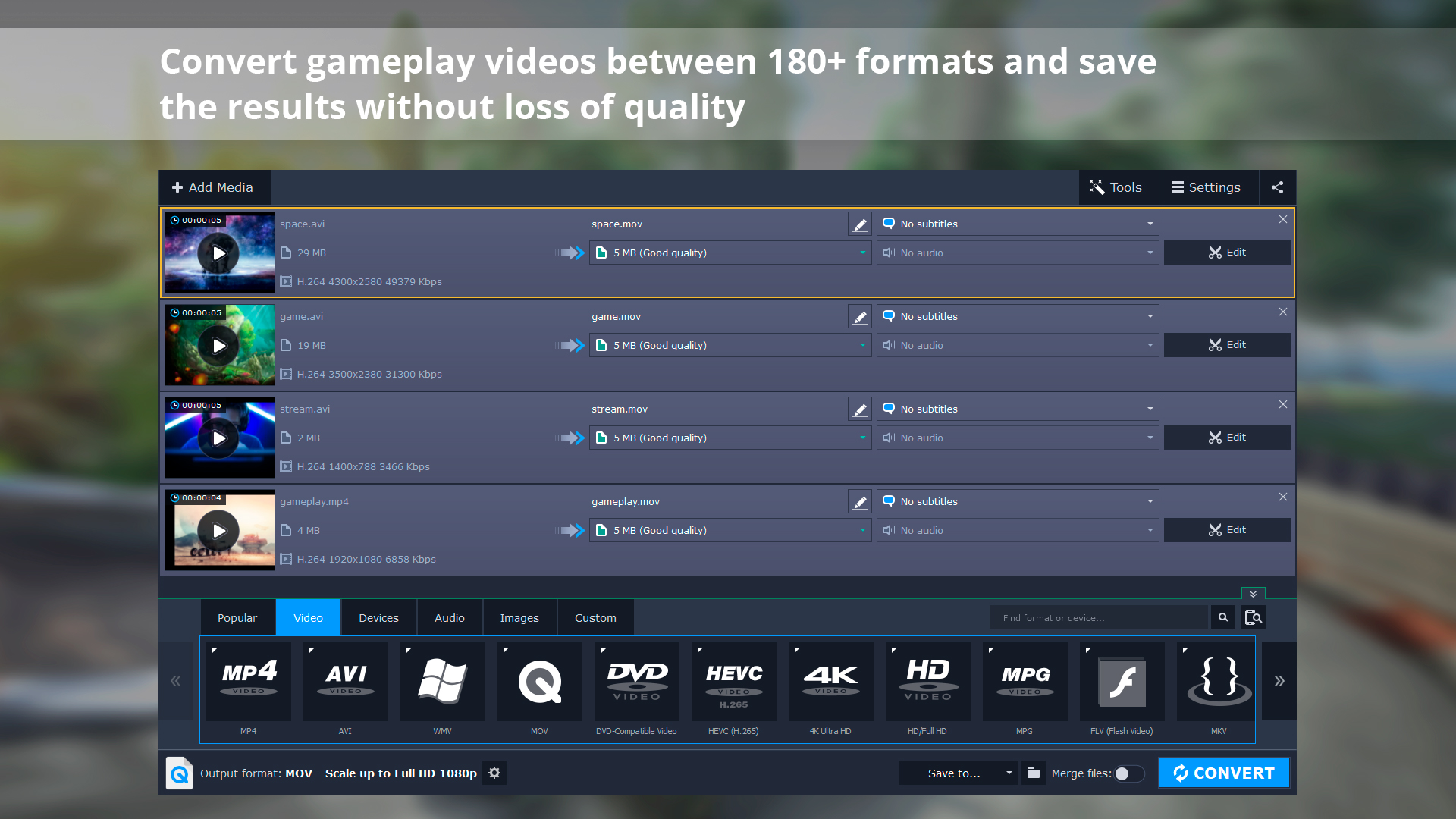Click Add Media to import files
Viewport: 1456px width, 819px height.
coord(215,187)
